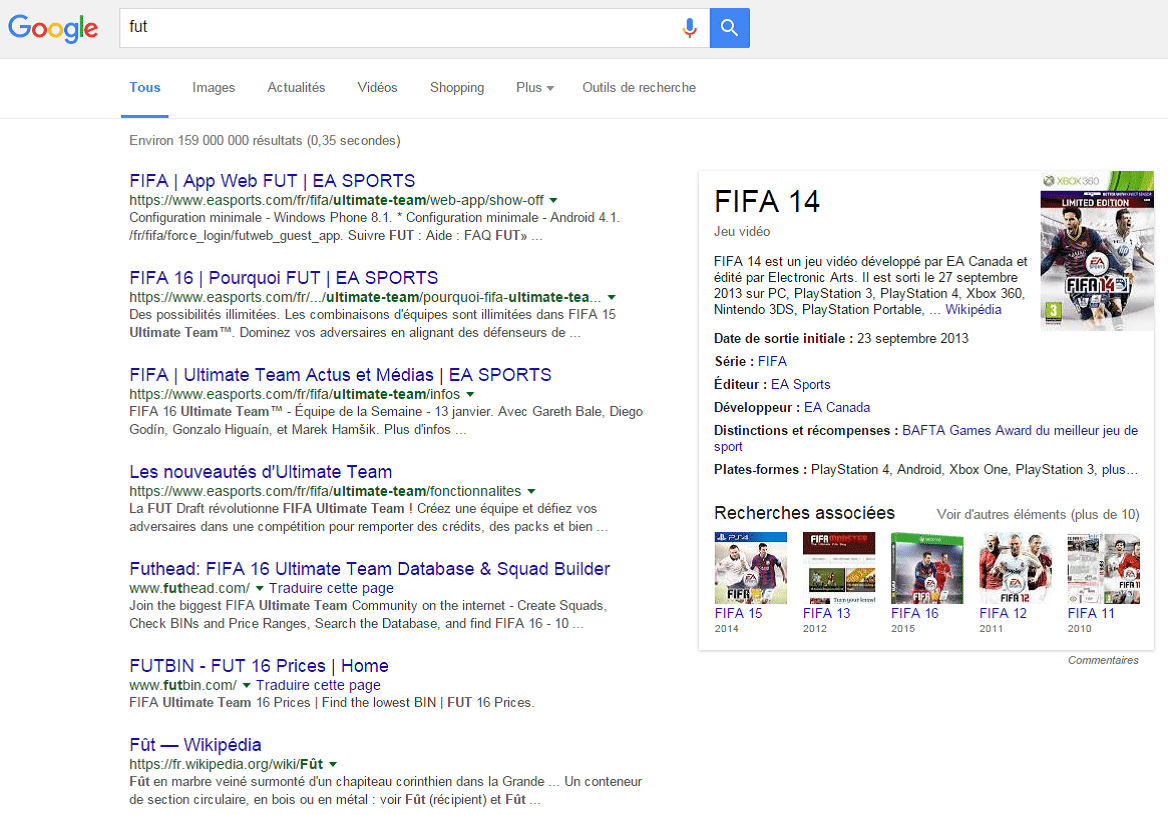Image resolution: width=1168 pixels, height=815 pixels.
Task: Activate voice search microphone icon
Action: tap(689, 28)
